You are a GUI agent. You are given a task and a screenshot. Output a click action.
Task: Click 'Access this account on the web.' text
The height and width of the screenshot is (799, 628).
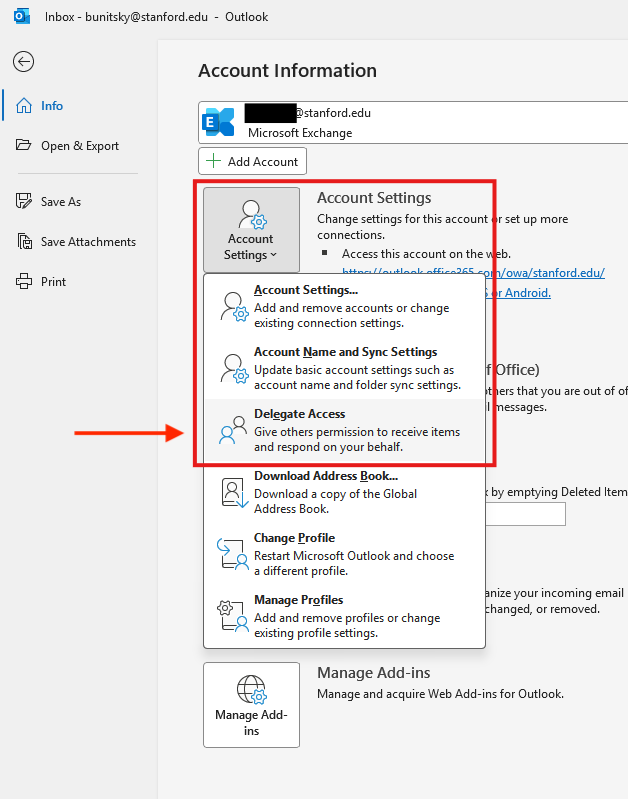coord(426,253)
